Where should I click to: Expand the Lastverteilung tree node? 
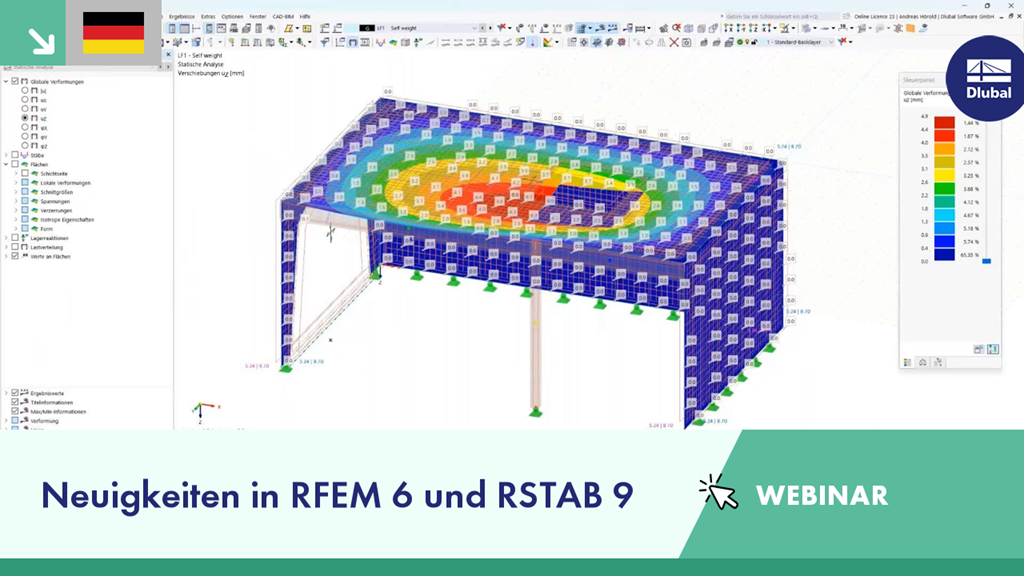pyautogui.click(x=7, y=247)
